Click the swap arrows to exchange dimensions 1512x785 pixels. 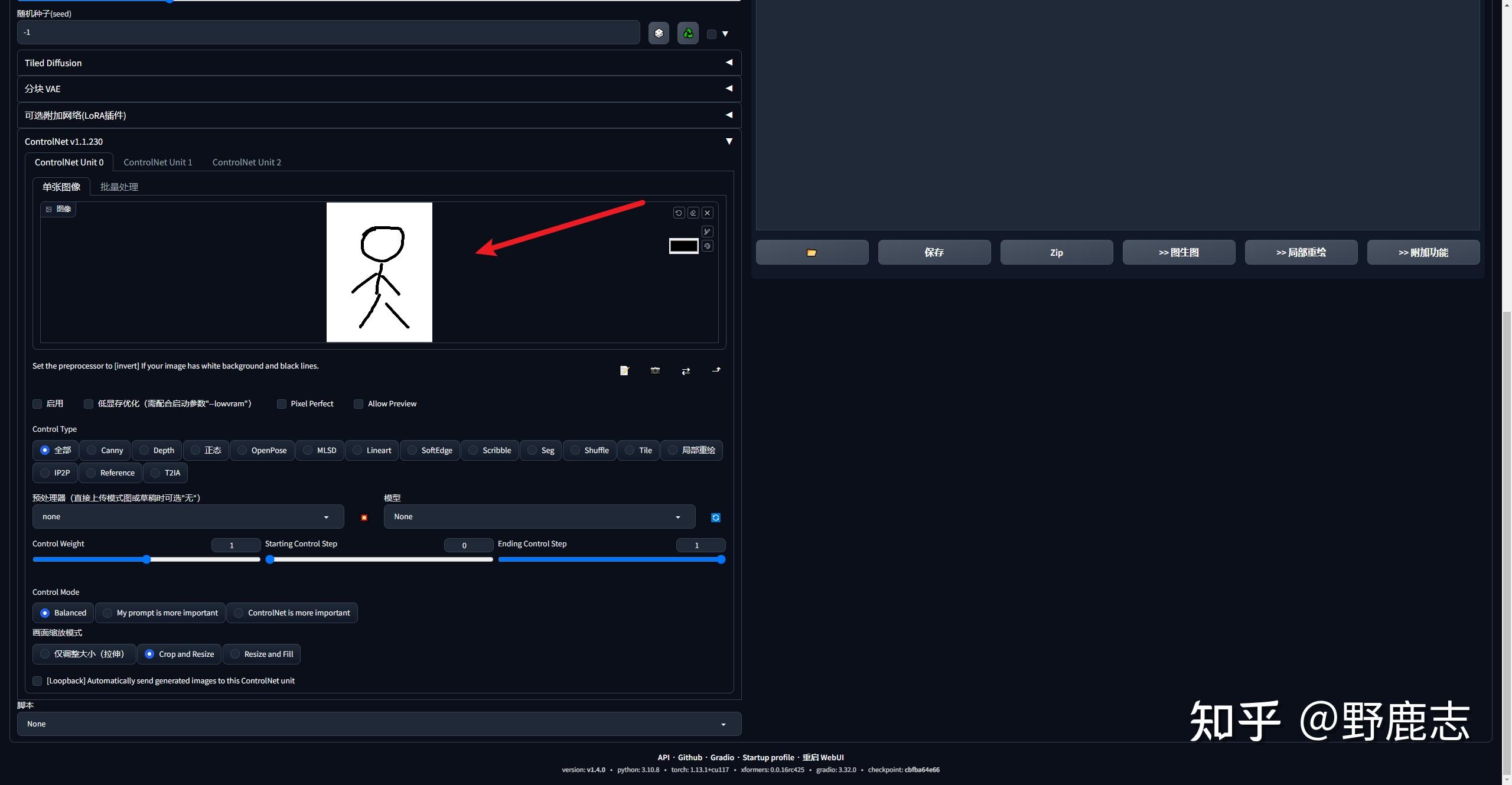tap(685, 371)
